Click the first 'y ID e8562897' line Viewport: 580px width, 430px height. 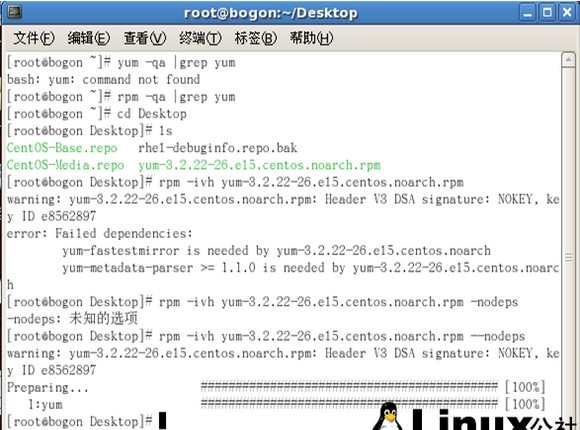tap(51, 216)
